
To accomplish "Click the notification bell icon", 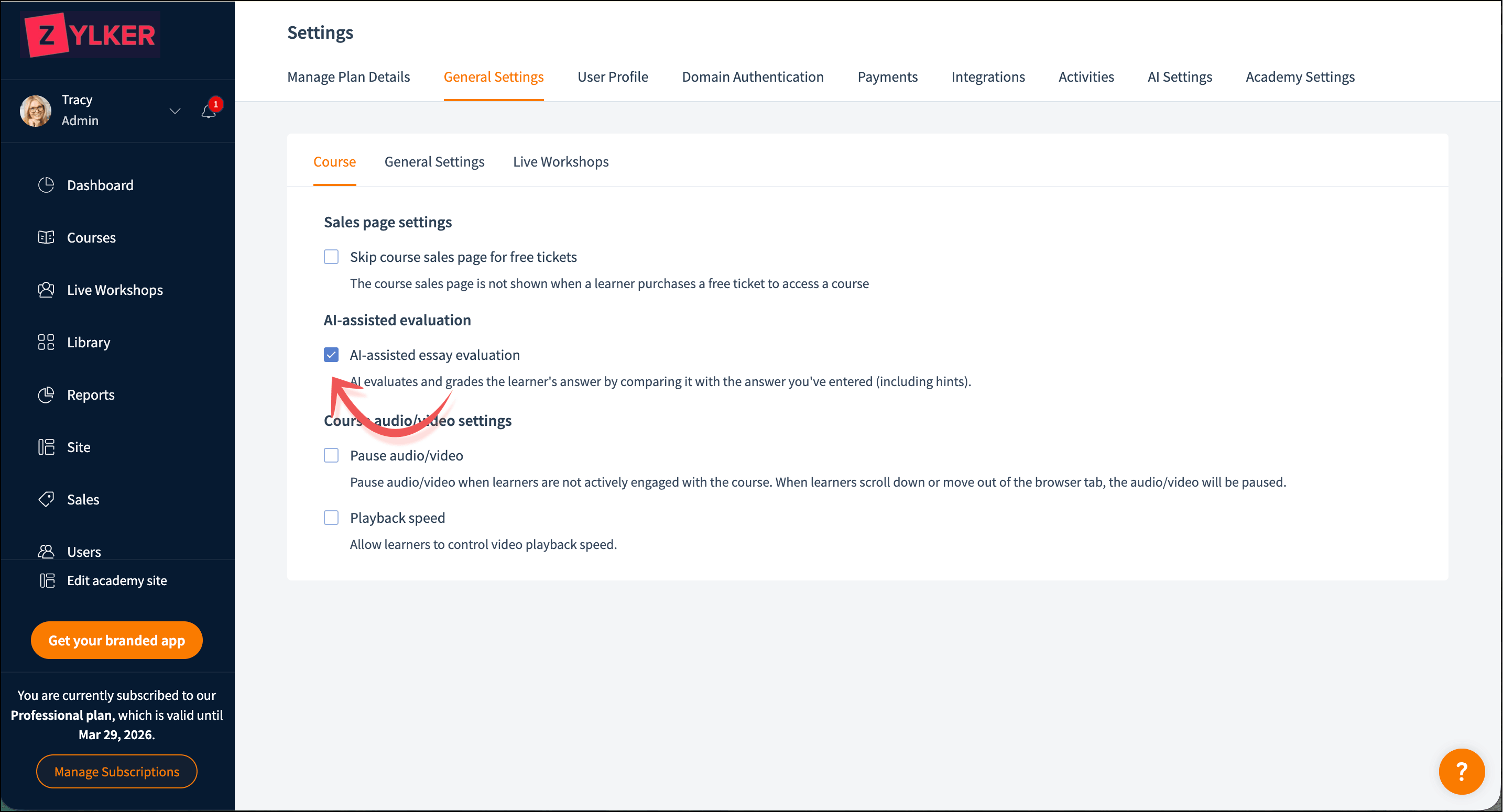I will [x=208, y=112].
